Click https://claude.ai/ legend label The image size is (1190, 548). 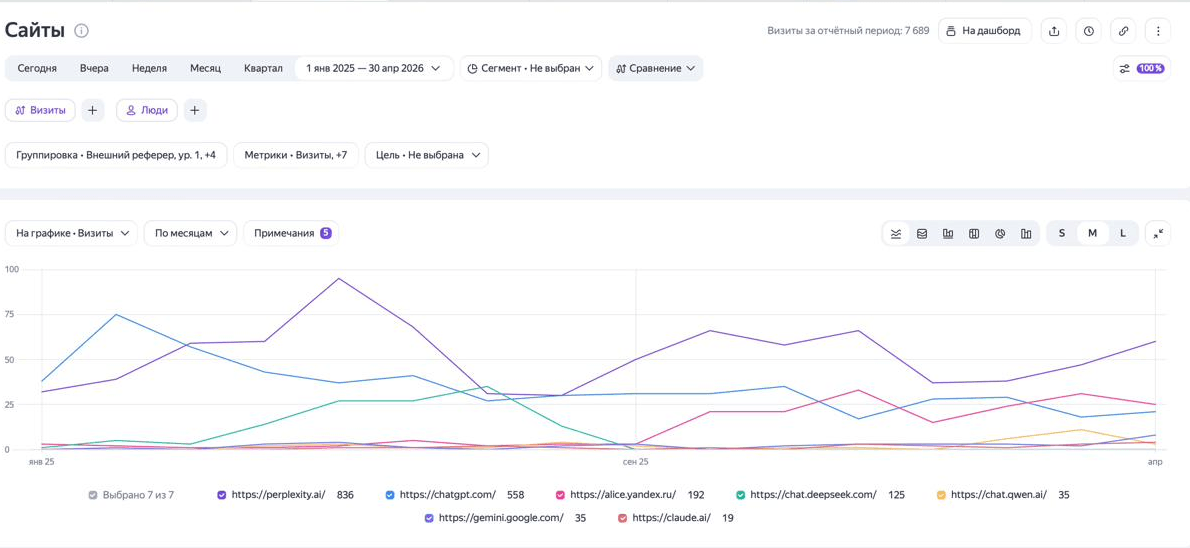[672, 518]
